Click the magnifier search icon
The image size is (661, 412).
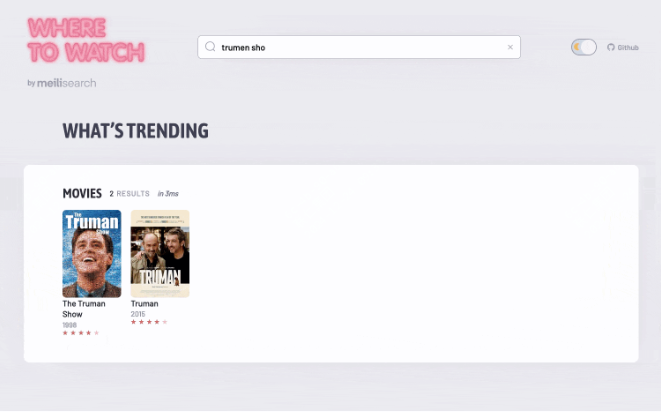210,47
